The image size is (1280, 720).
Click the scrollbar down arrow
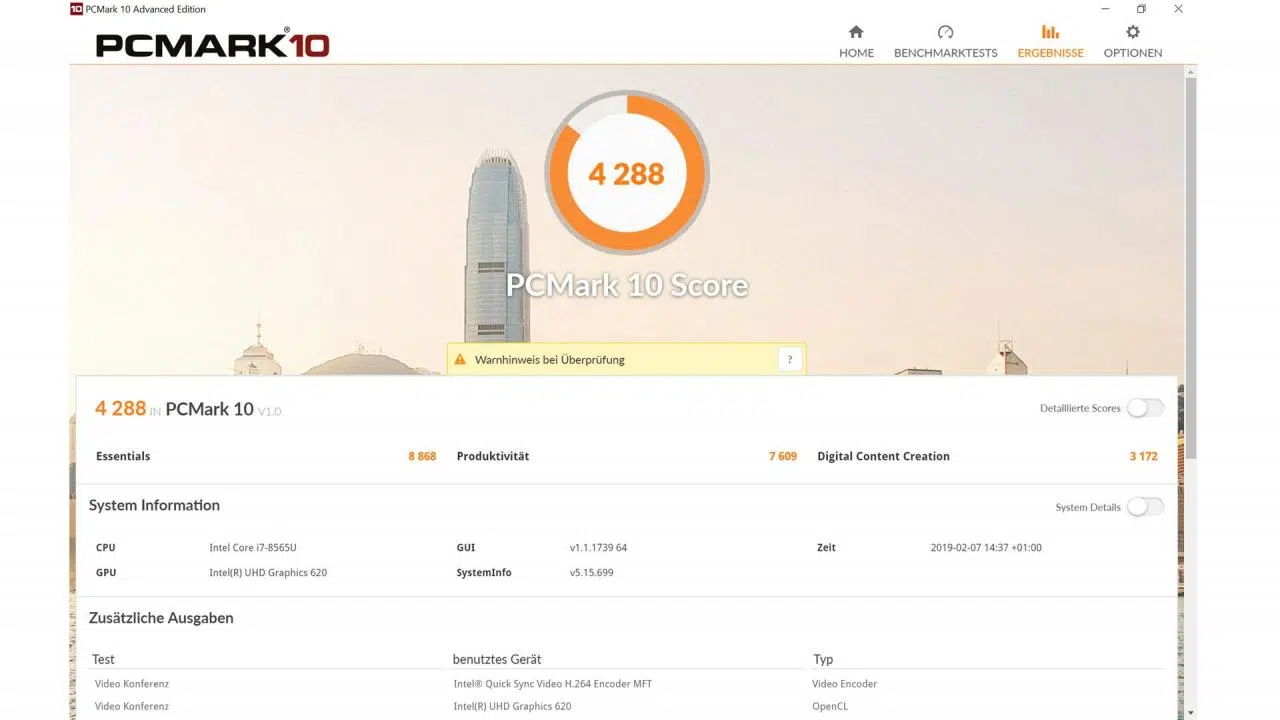1190,713
